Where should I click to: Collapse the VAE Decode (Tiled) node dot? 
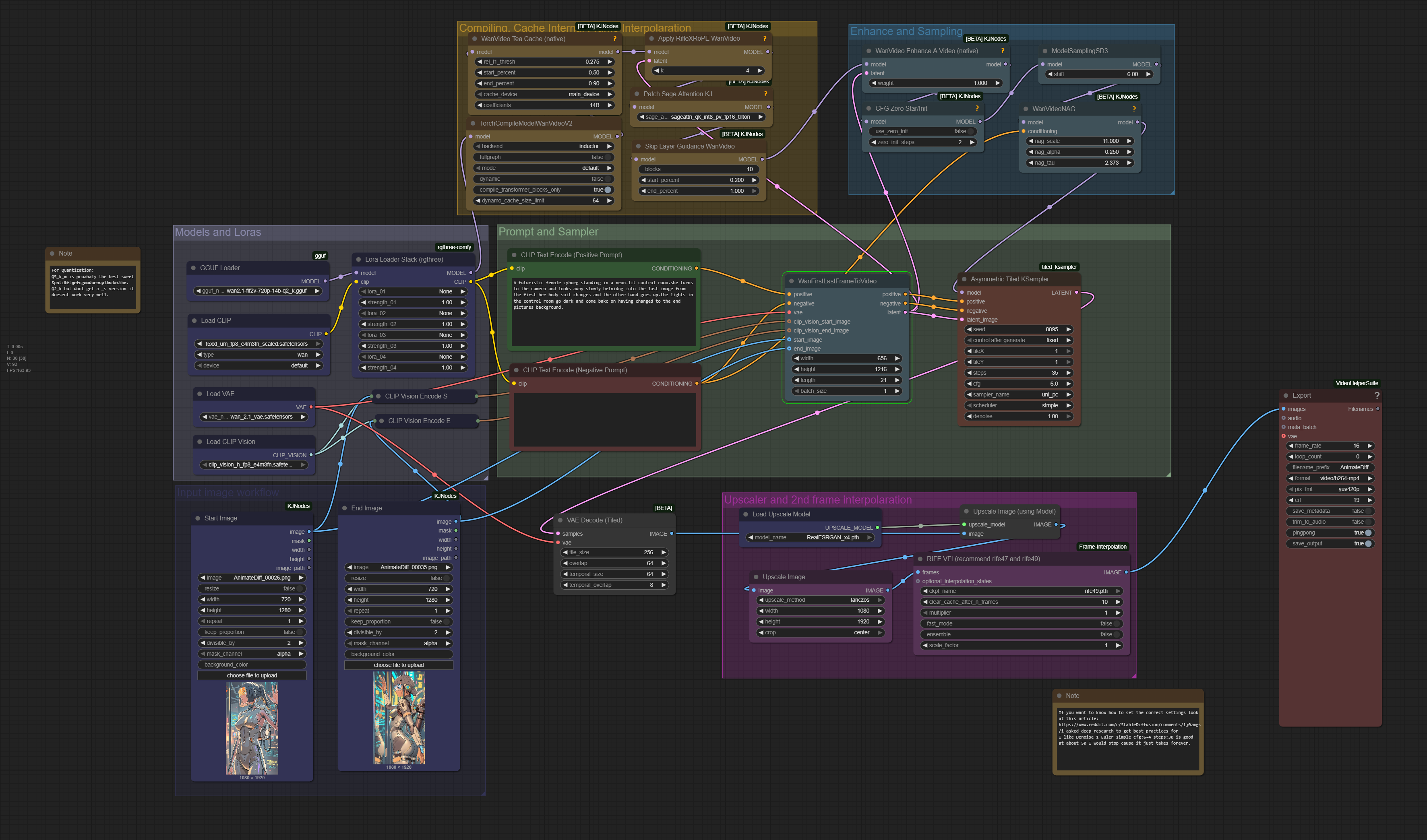click(x=560, y=520)
